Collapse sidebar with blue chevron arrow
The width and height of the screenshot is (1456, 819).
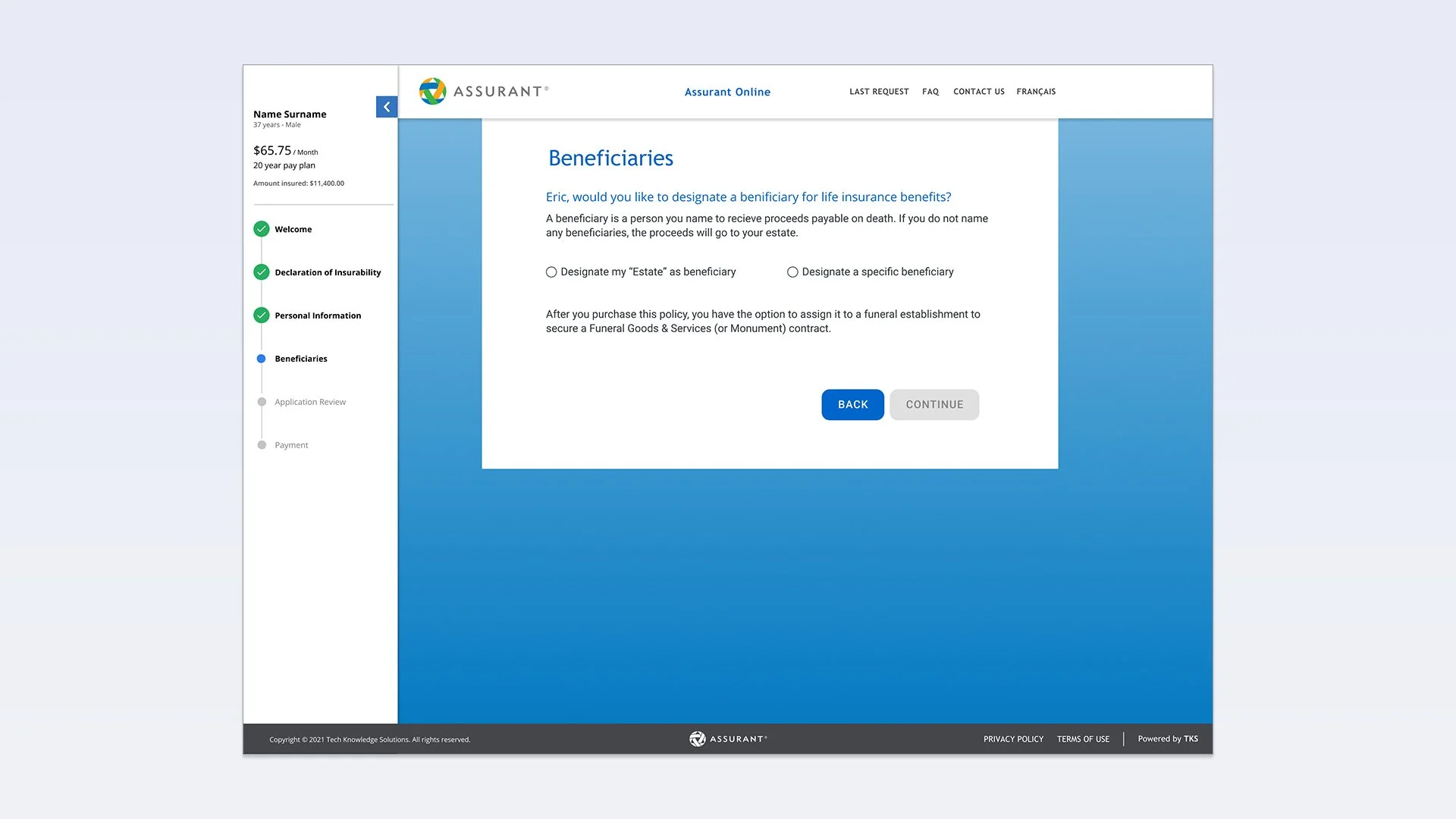(387, 107)
